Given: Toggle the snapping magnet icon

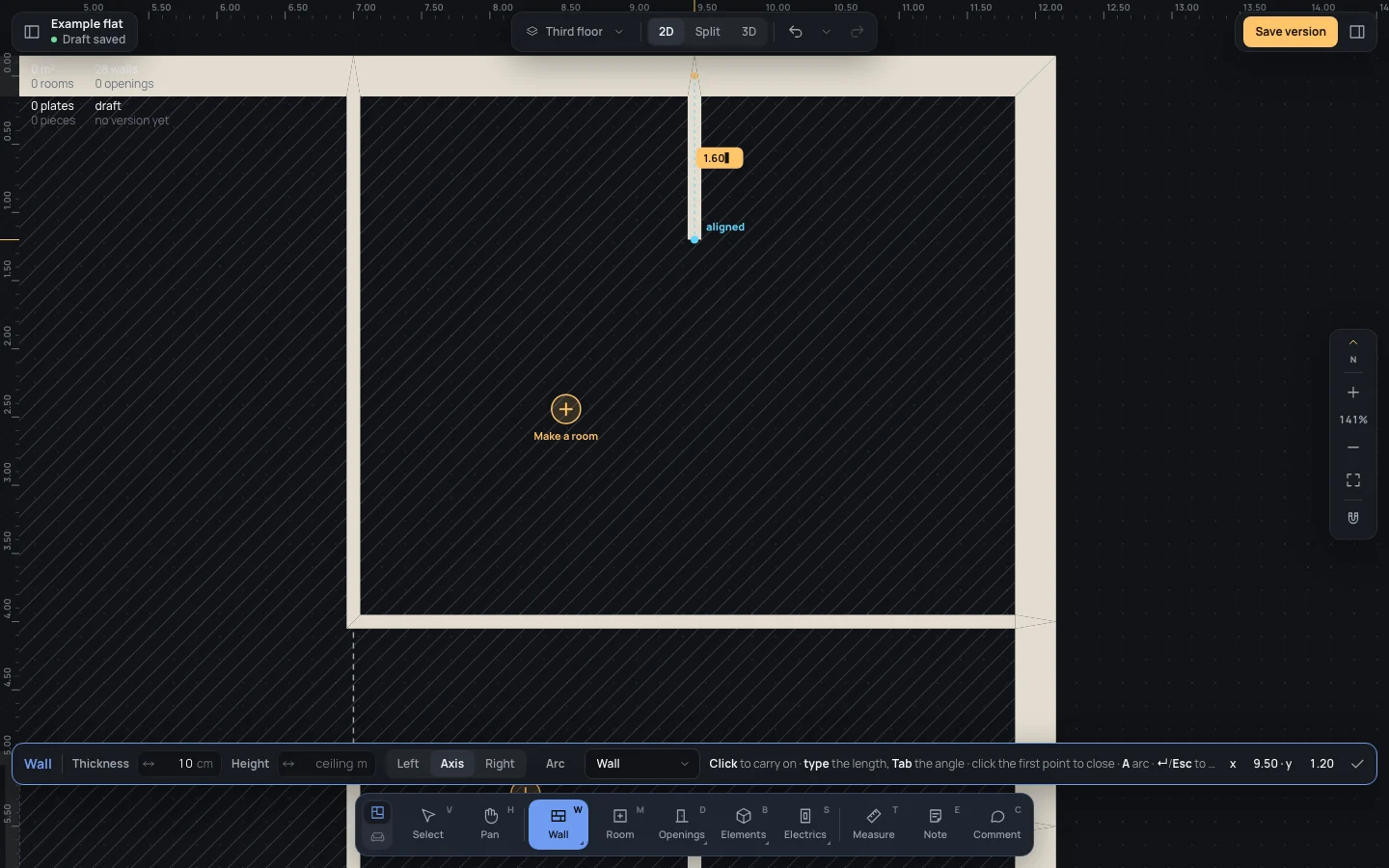Looking at the screenshot, I should pos(1353,518).
